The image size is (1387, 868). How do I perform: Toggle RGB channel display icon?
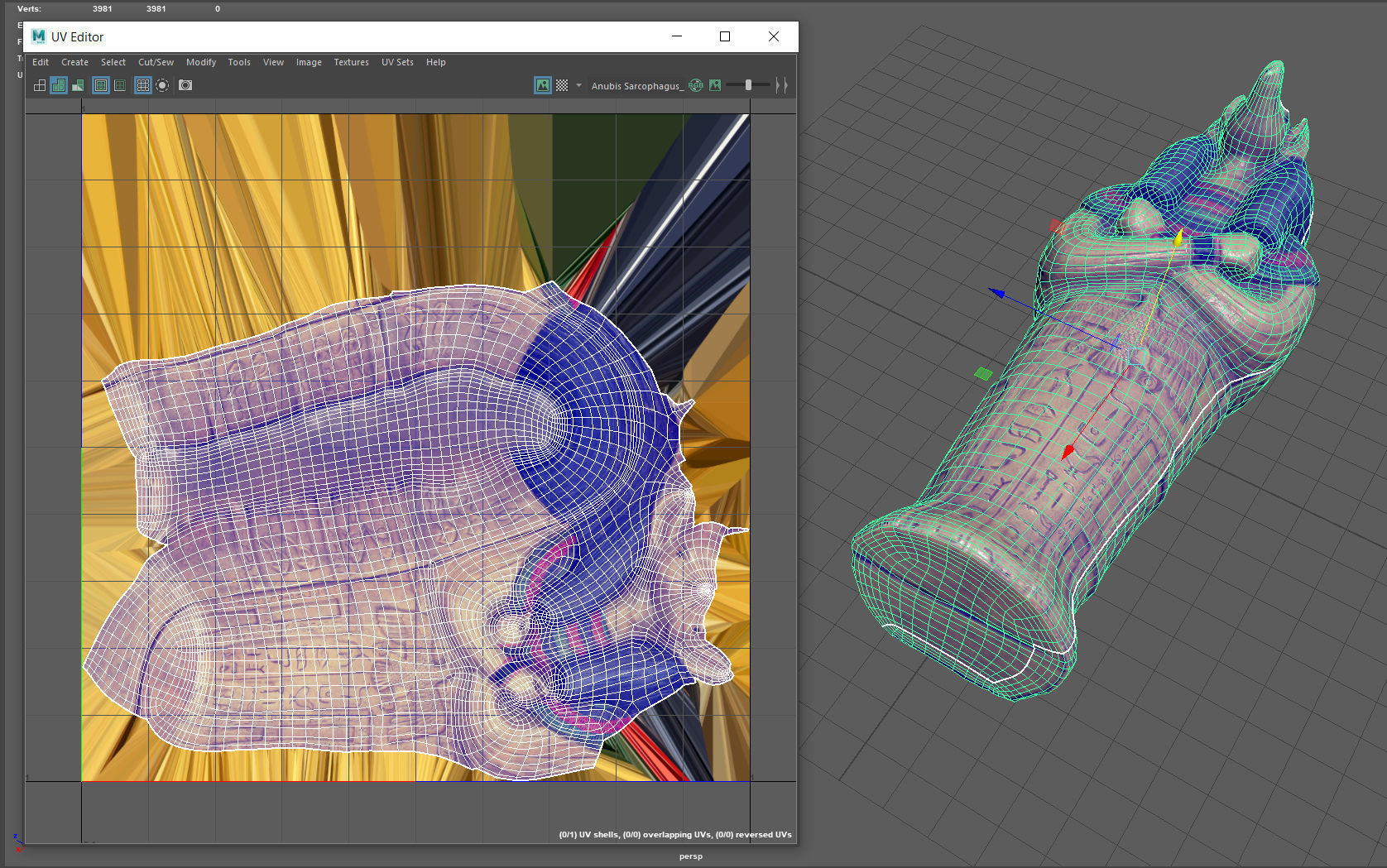pyautogui.click(x=696, y=85)
